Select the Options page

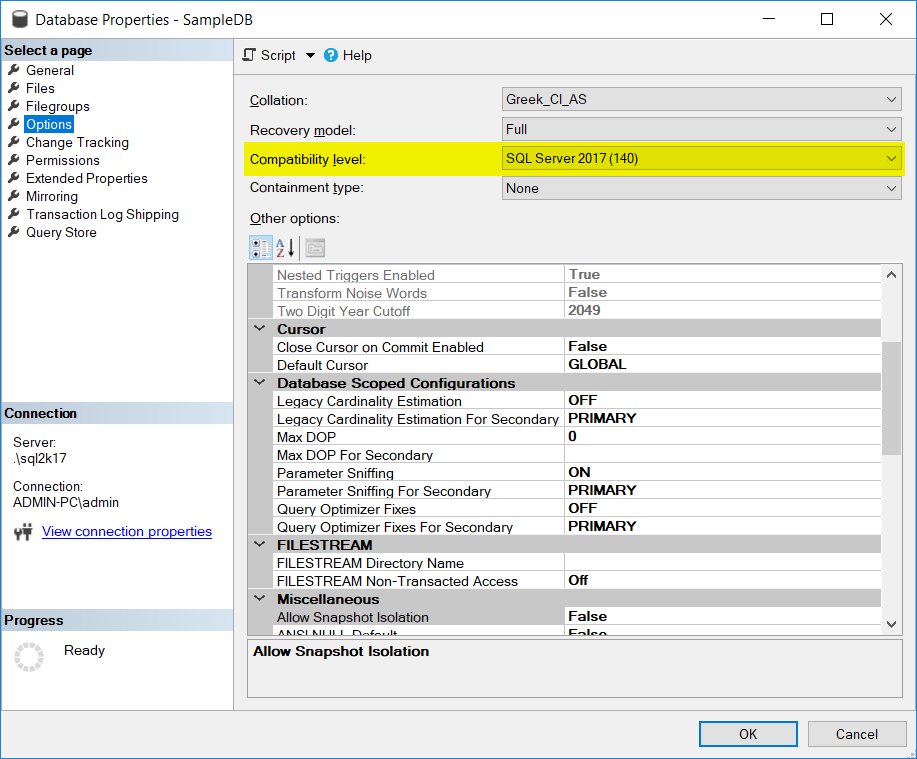(x=49, y=124)
